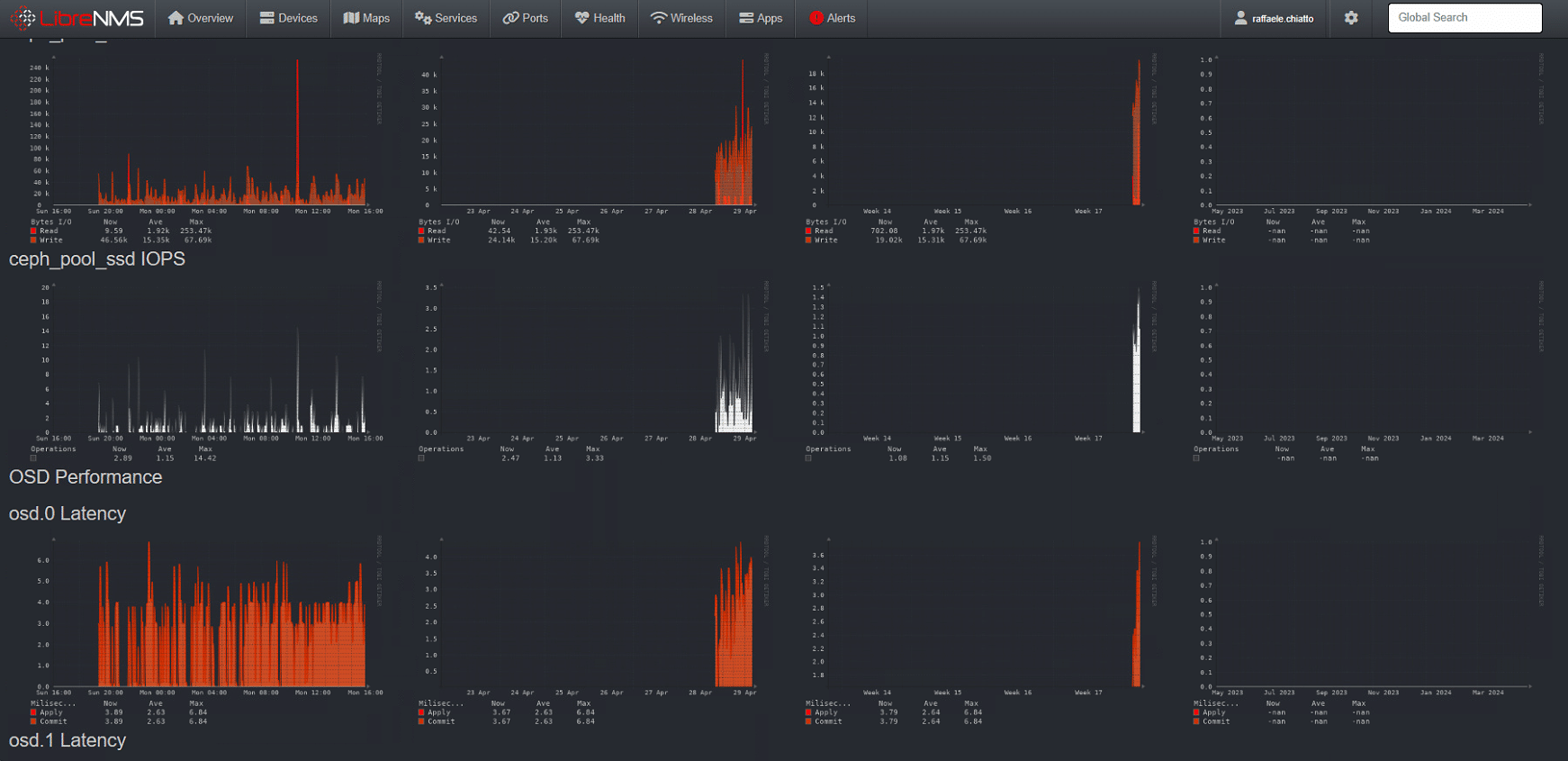
Task: Click the Apps tasks icon
Action: (x=746, y=18)
